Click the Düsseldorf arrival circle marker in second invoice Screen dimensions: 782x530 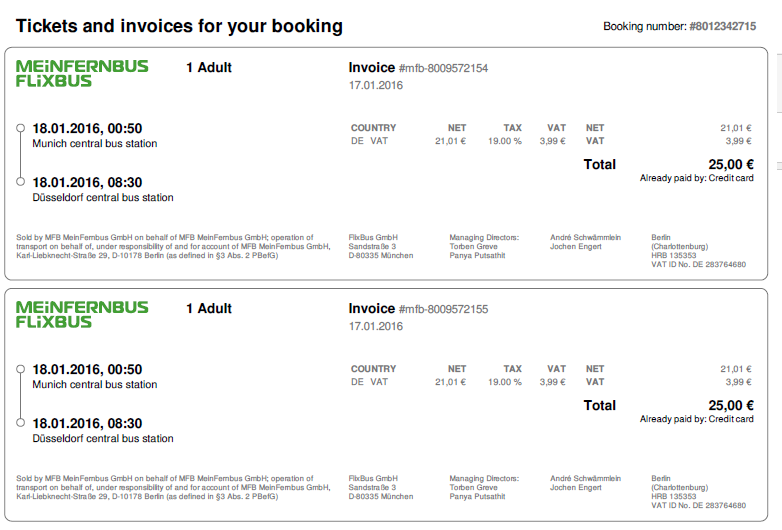pos(20,423)
